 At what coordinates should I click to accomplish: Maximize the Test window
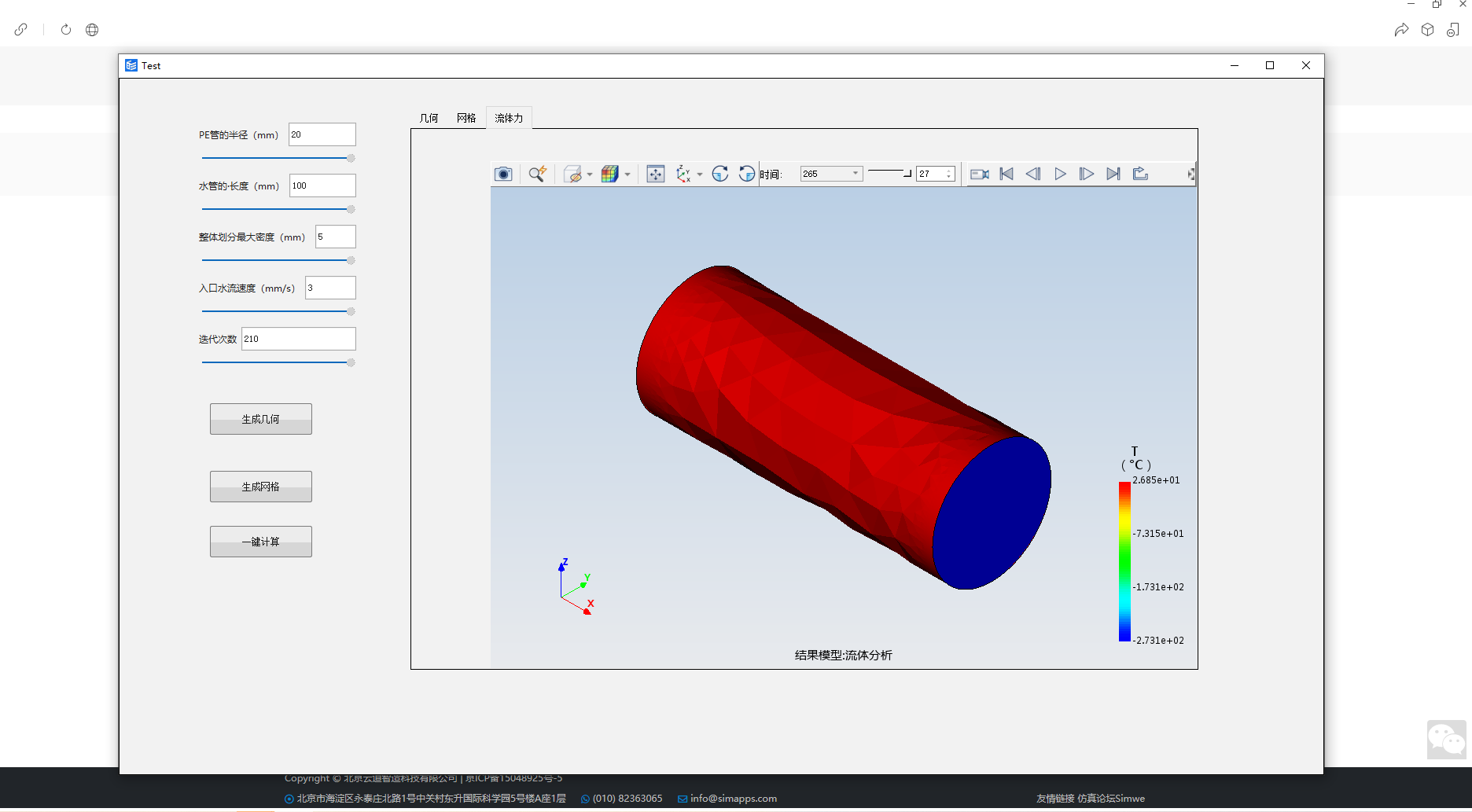[1270, 65]
